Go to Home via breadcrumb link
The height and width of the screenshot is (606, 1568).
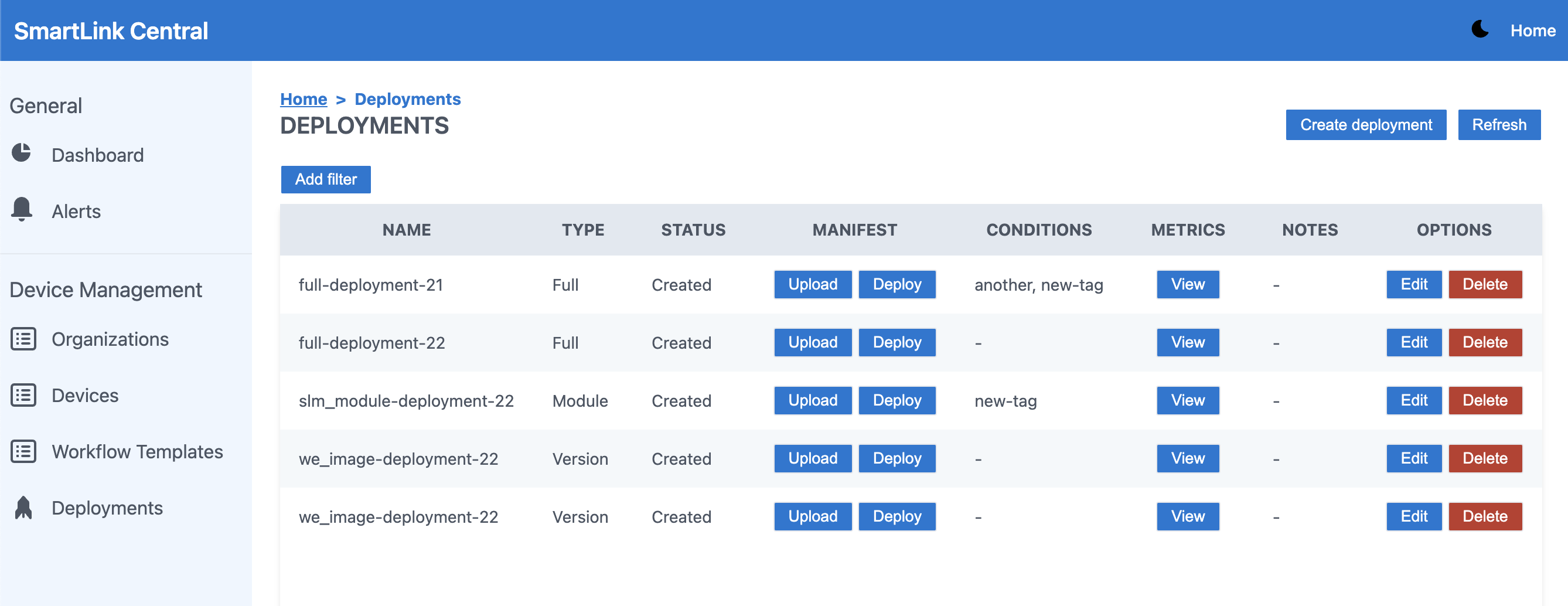[303, 98]
